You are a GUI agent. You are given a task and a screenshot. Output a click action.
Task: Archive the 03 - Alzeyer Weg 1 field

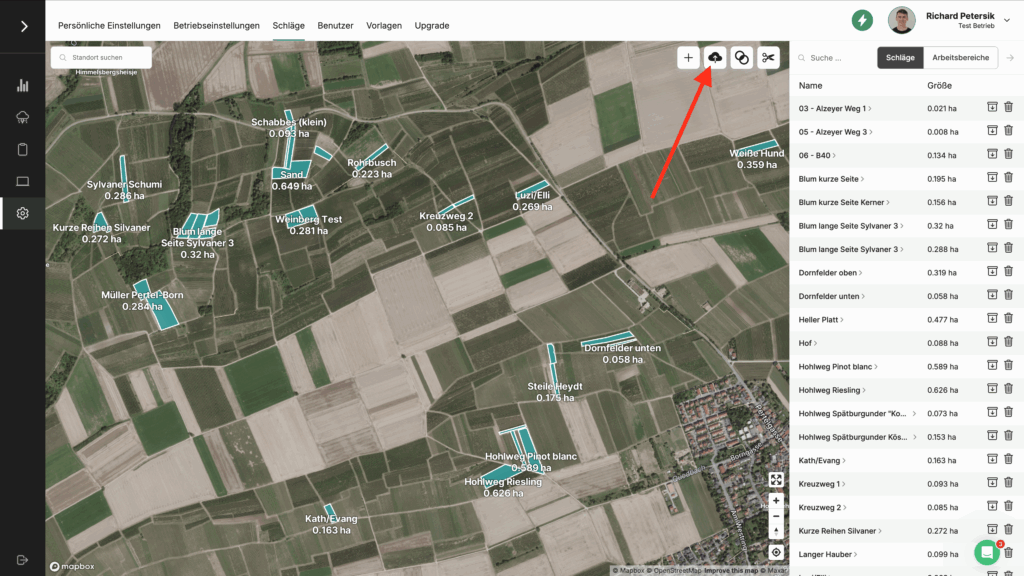[992, 108]
